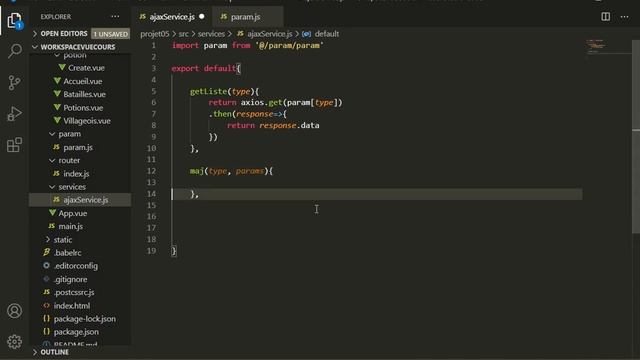The height and width of the screenshot is (360, 640).
Task: Click the JS icon beside main.js
Action: (51, 226)
